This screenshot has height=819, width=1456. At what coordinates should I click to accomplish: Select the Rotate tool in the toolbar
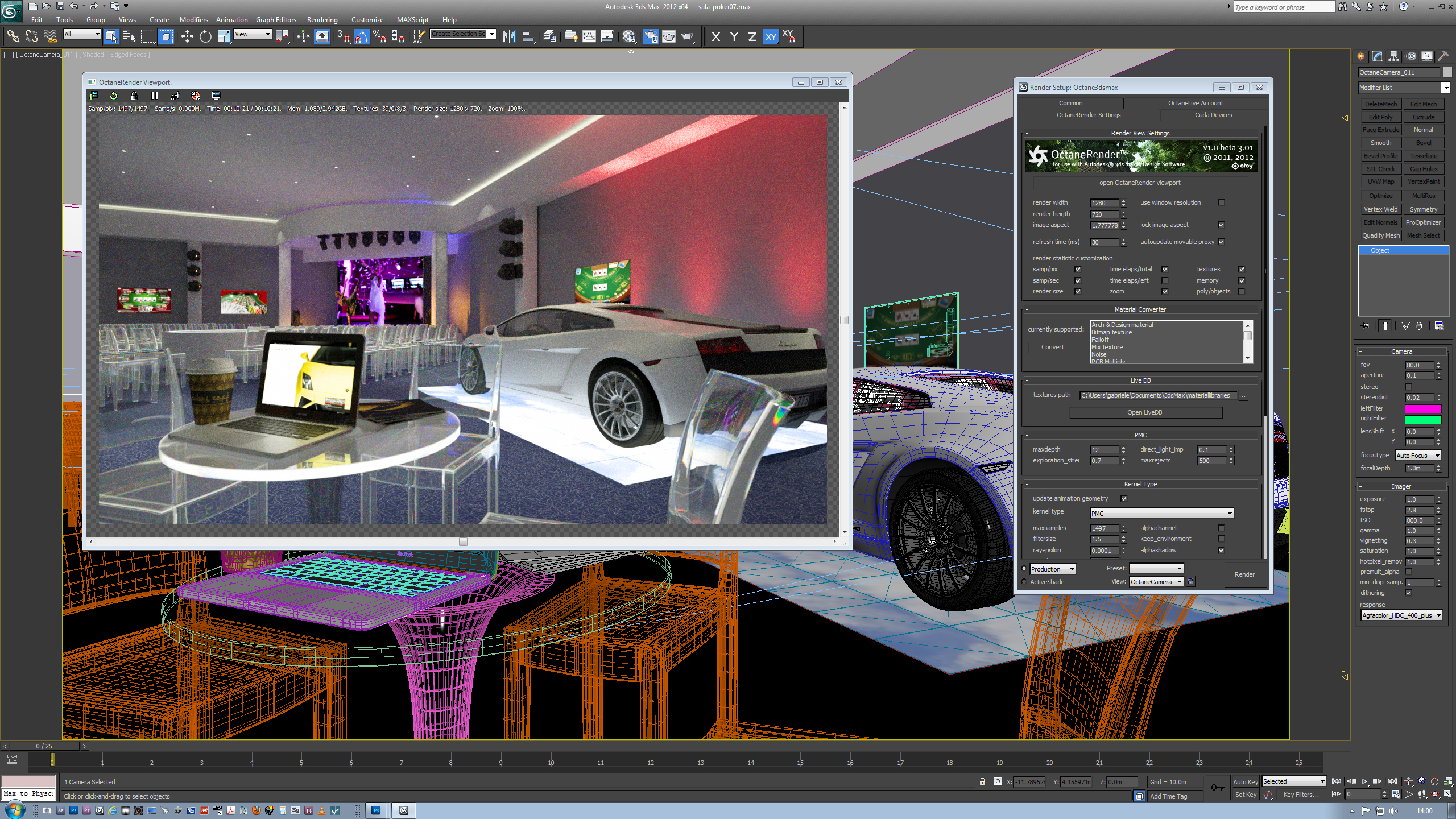[x=205, y=37]
